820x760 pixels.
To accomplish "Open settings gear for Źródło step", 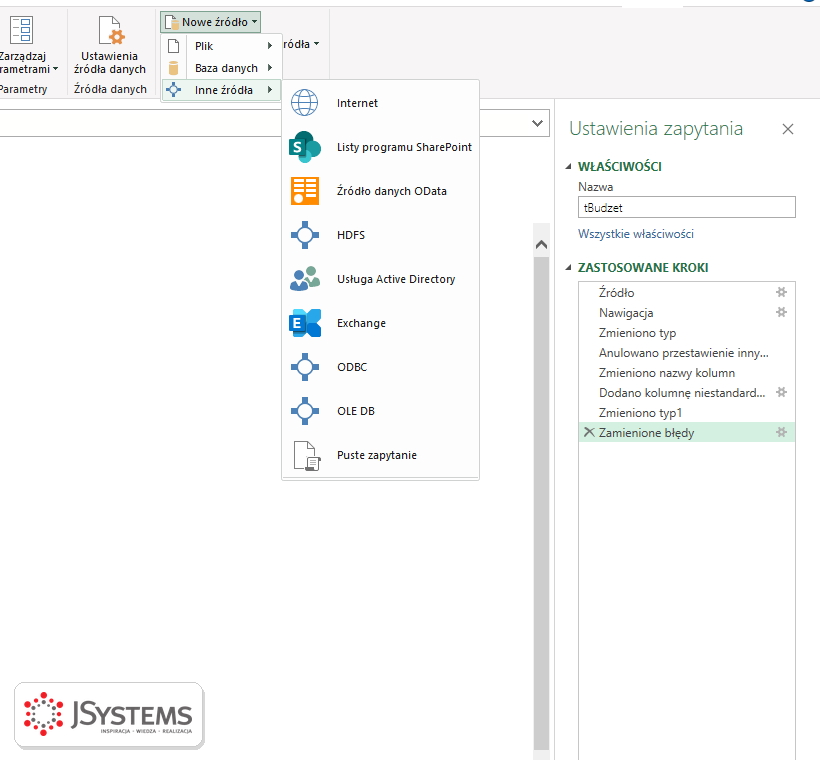I will (781, 292).
